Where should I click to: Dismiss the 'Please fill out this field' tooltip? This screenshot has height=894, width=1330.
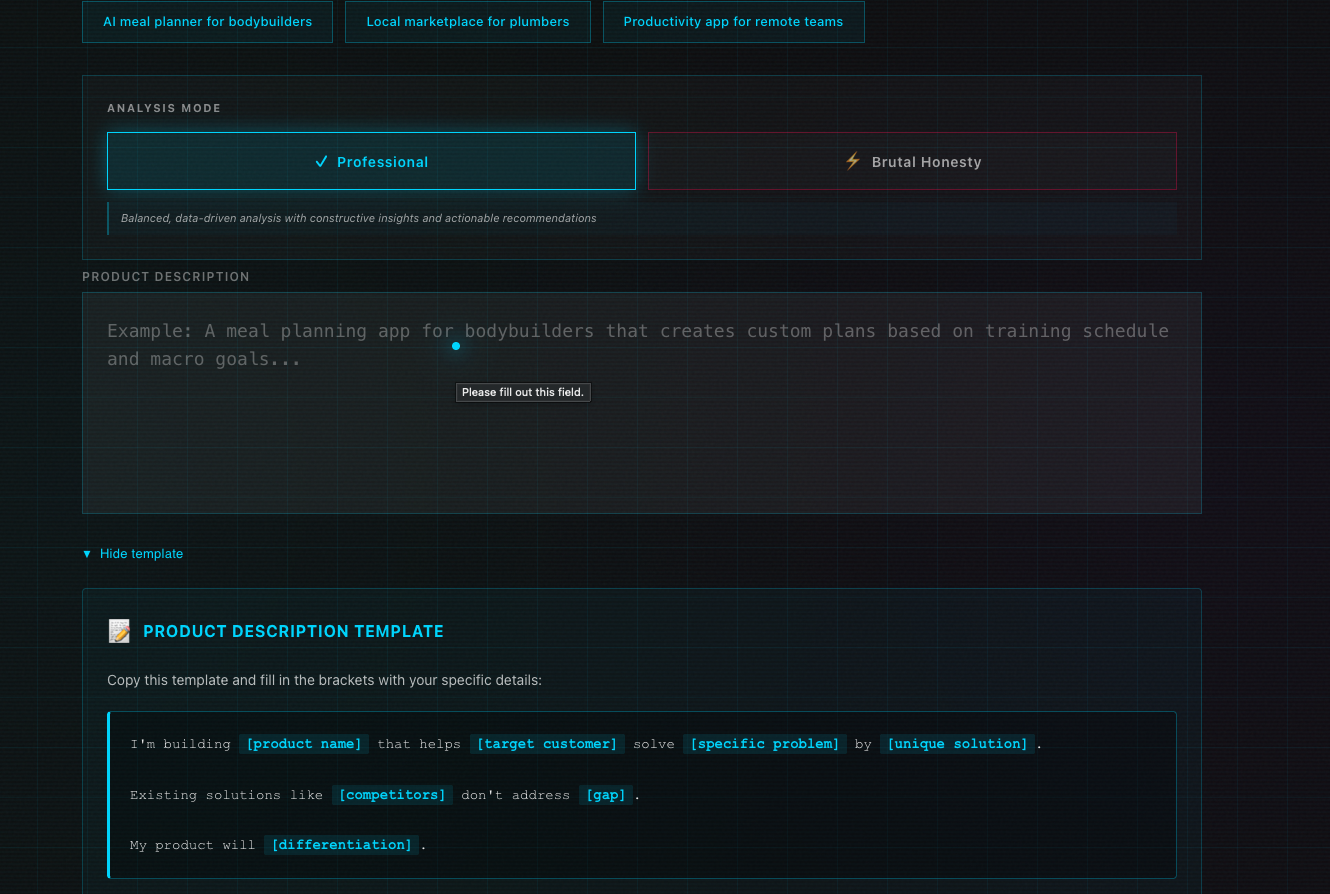click(523, 392)
